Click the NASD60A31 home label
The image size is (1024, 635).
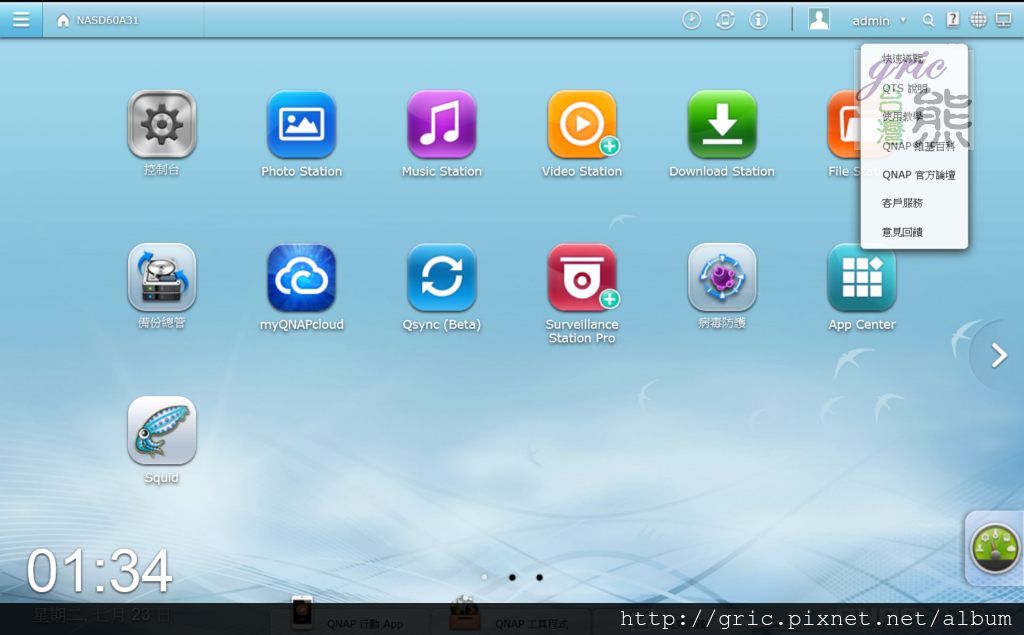click(x=107, y=20)
